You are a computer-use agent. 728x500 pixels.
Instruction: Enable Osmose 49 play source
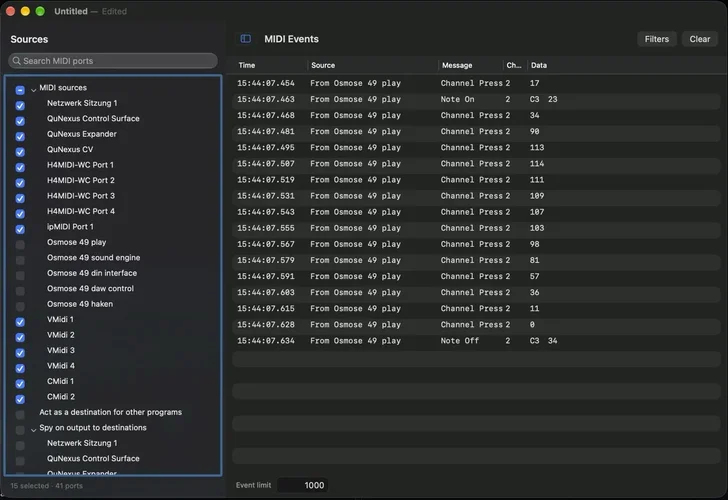(20, 245)
